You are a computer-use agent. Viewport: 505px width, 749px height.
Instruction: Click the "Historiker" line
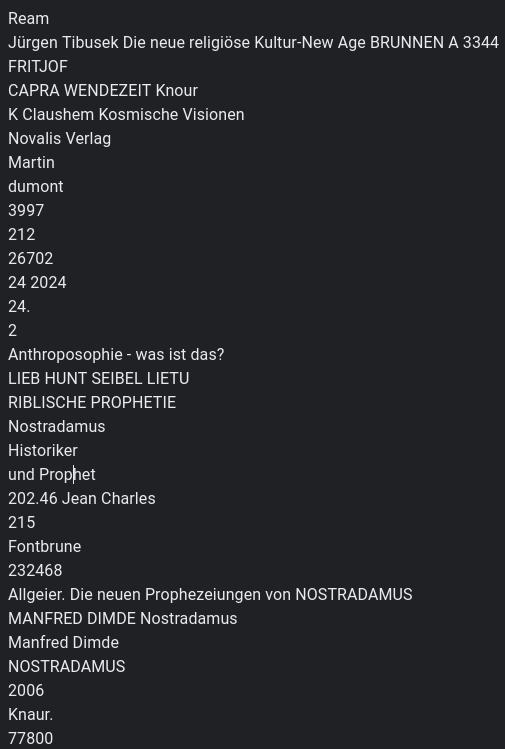pyautogui.click(x=43, y=450)
